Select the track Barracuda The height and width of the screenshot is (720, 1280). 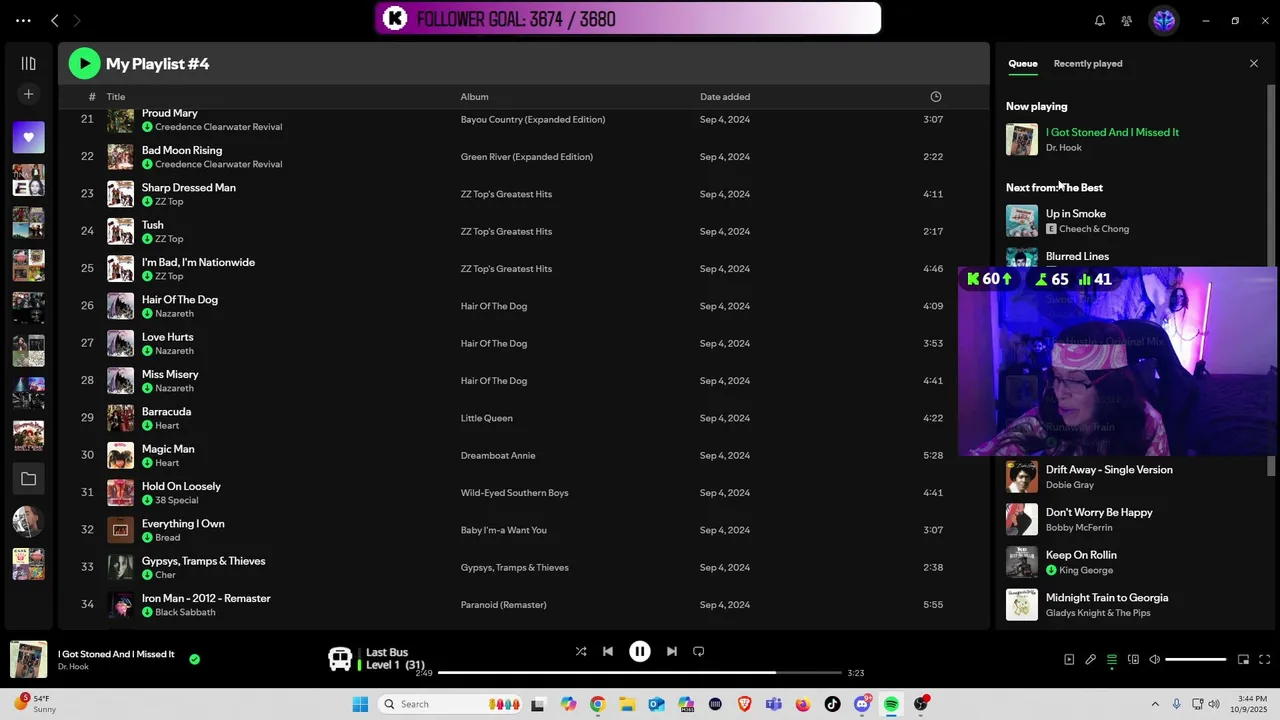(x=166, y=411)
